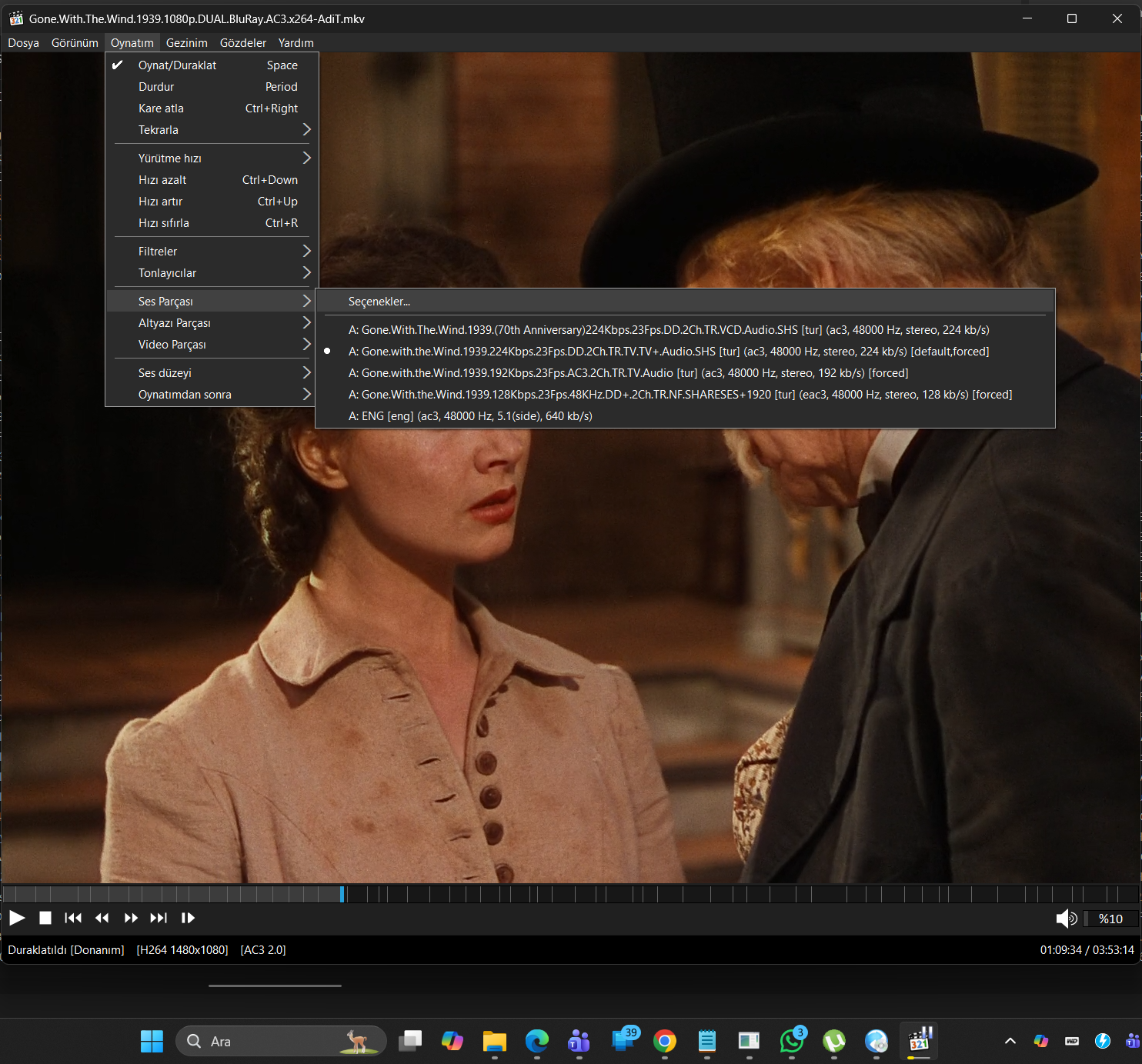Open the Dosya menu
This screenshot has width=1142, height=1064.
[24, 43]
